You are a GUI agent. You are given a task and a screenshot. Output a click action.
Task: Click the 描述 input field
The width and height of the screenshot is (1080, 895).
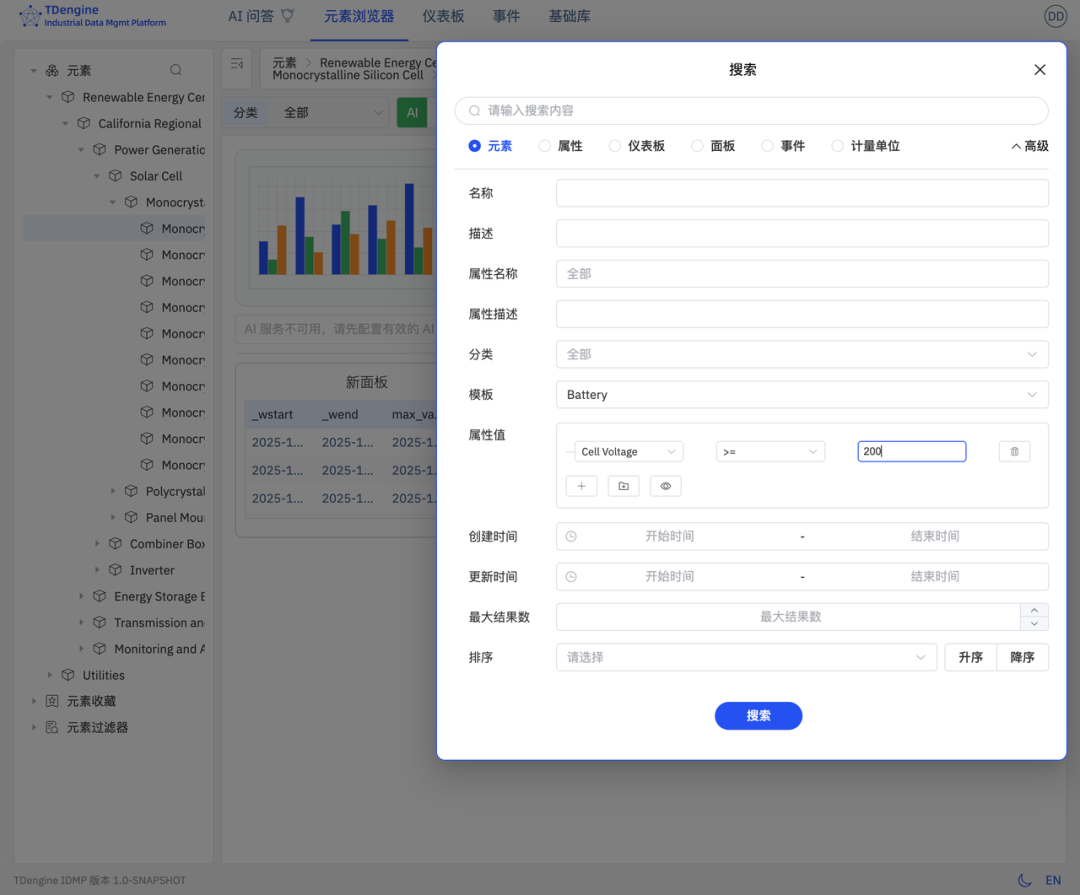click(802, 234)
